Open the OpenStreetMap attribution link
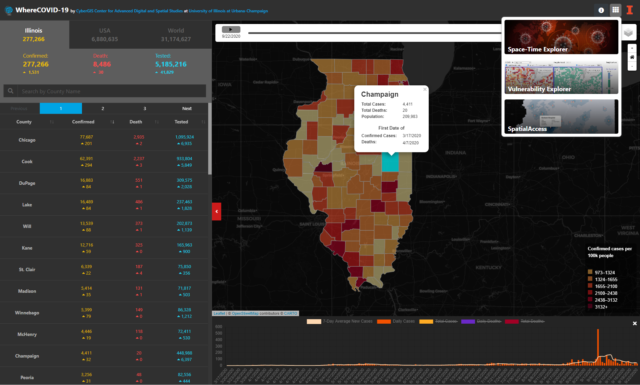The width and height of the screenshot is (640, 385). 245,314
